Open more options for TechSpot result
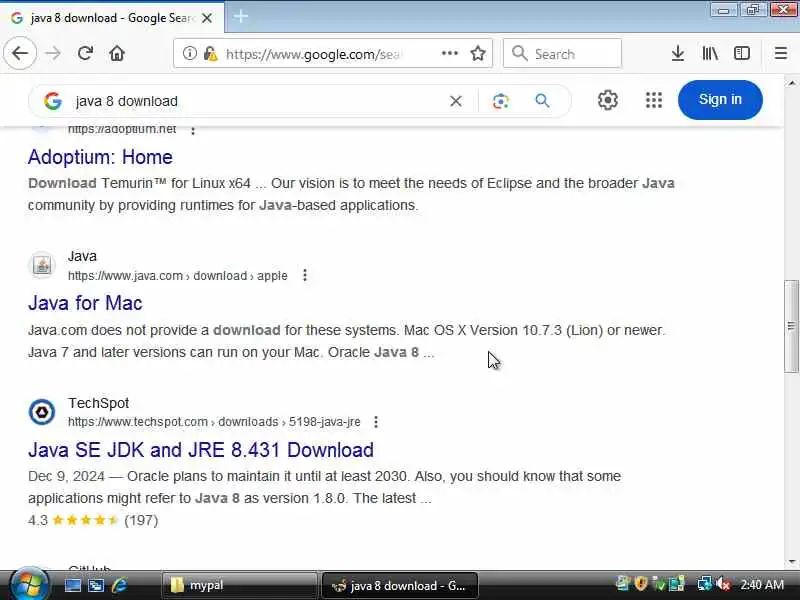 coord(376,422)
